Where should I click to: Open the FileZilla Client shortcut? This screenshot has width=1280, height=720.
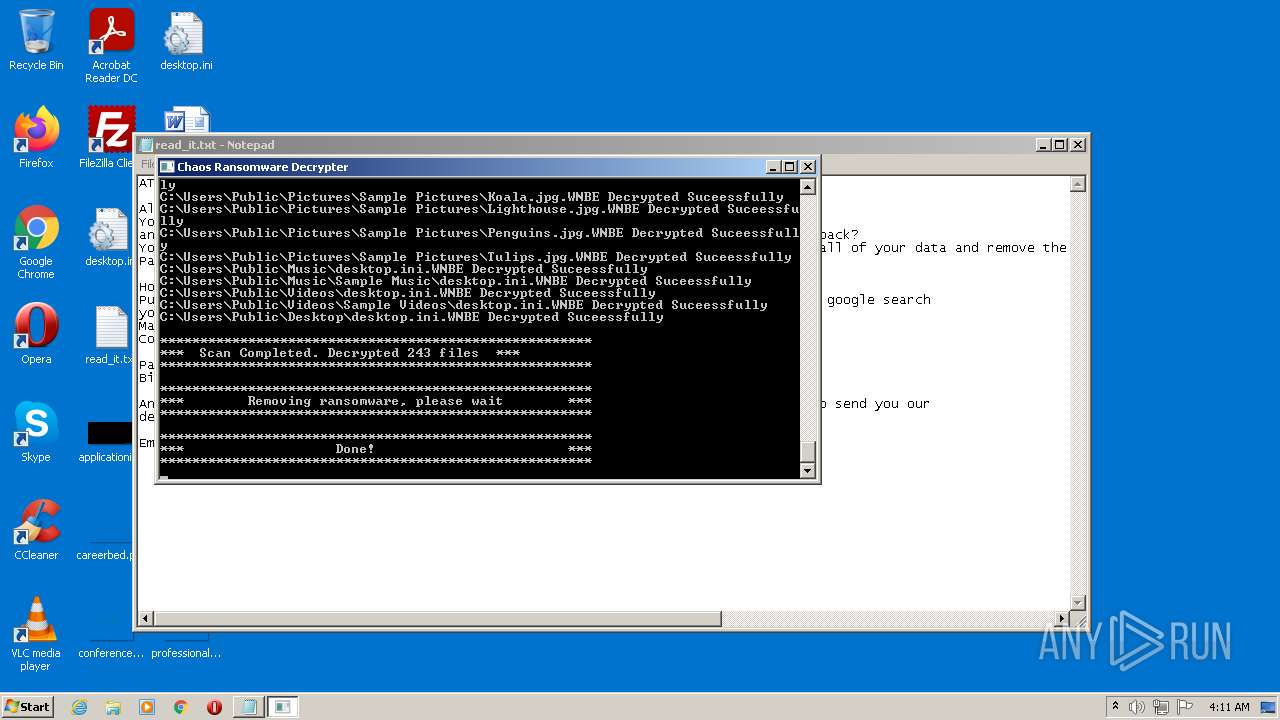pyautogui.click(x=108, y=138)
